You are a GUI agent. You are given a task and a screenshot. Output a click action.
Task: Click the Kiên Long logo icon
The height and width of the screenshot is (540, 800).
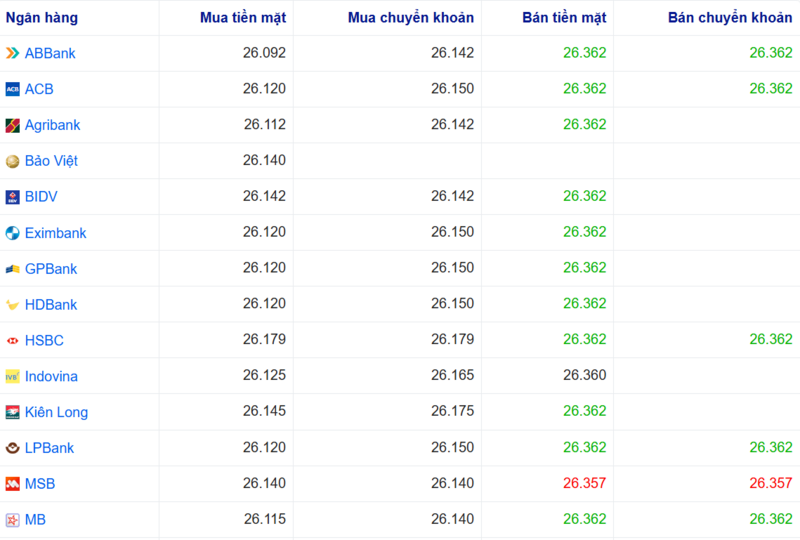pyautogui.click(x=12, y=412)
